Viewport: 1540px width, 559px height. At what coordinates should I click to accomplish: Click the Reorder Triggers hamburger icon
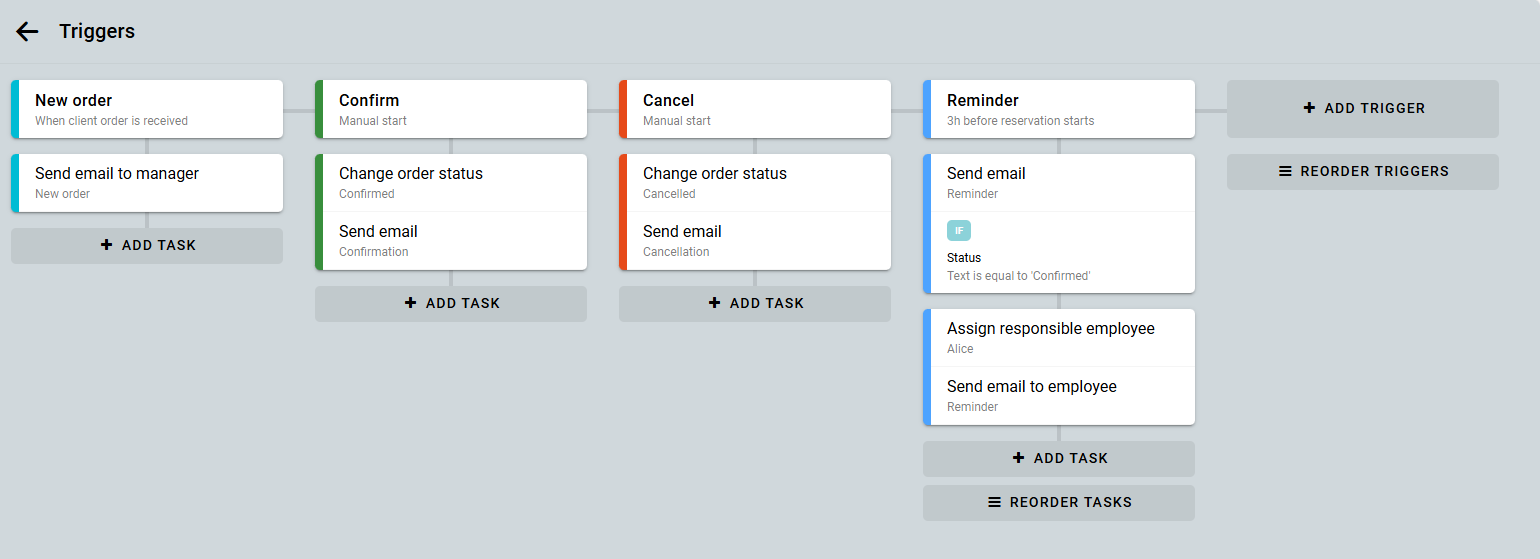click(1286, 171)
